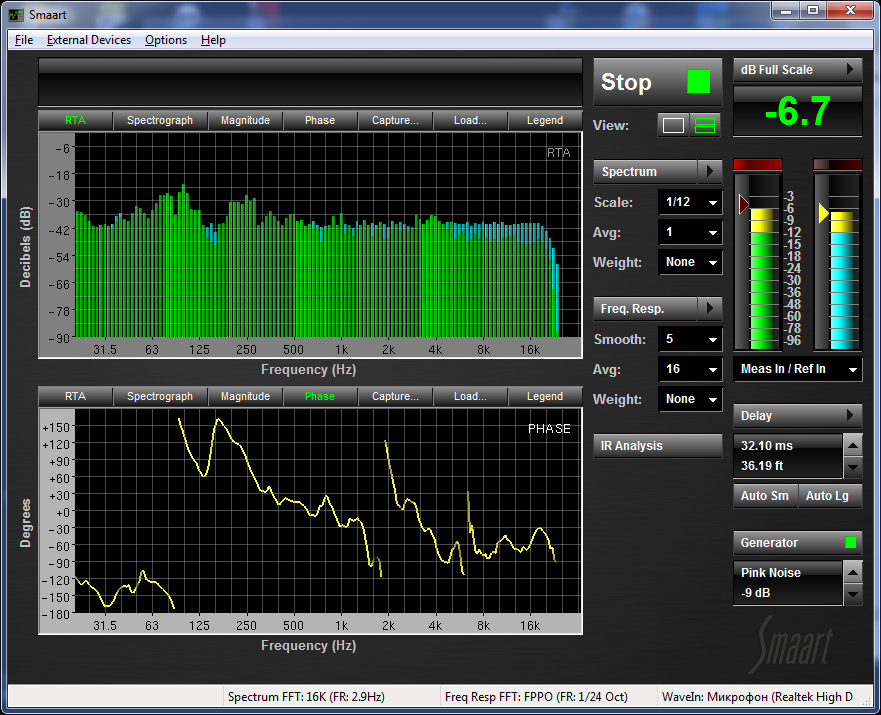881x715 pixels.
Task: Lower generator level with down arrow
Action: (x=852, y=594)
